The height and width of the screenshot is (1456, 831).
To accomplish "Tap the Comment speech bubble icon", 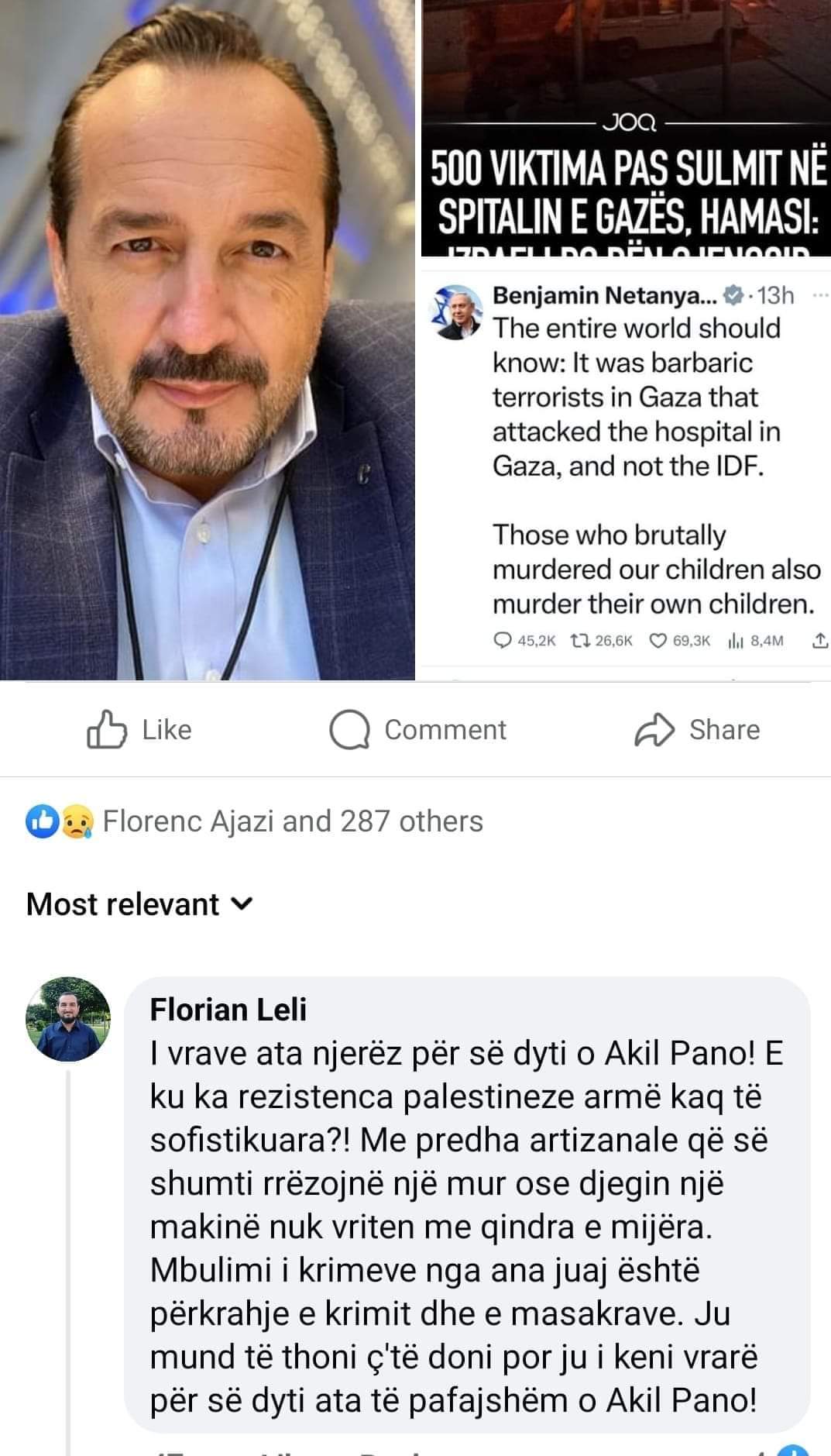I will [x=348, y=730].
